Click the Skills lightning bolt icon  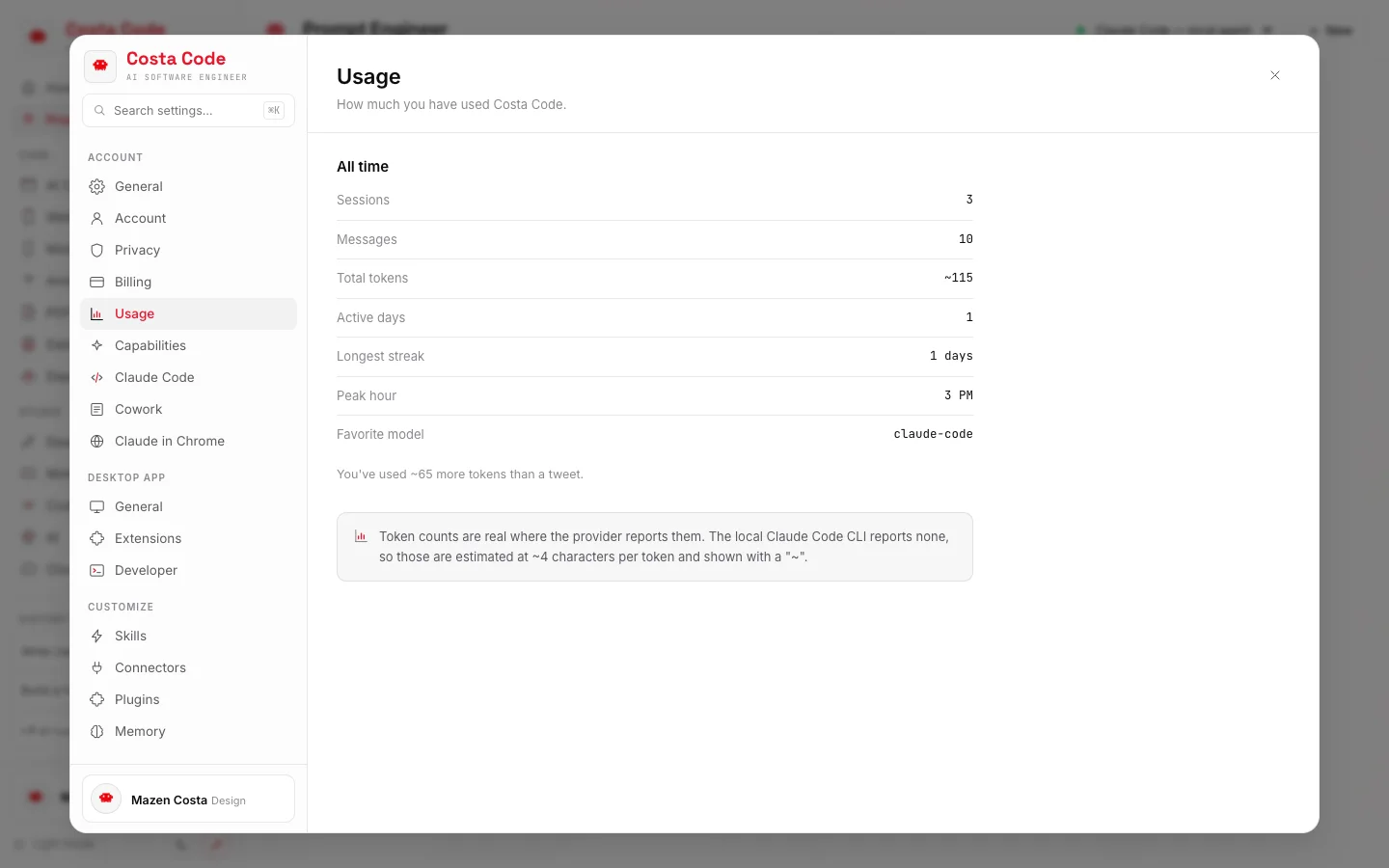pos(96,637)
